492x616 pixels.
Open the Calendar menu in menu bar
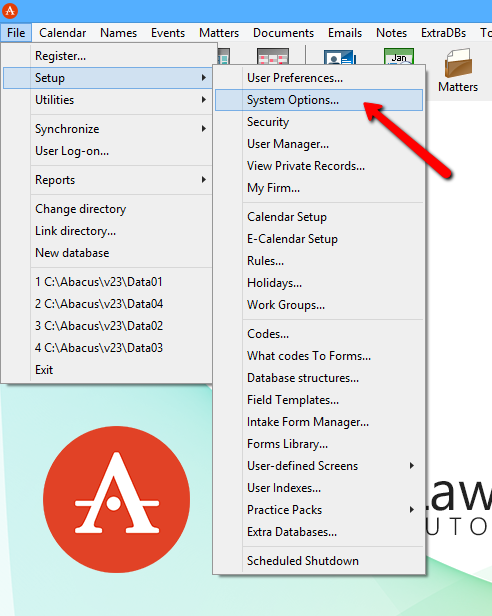click(x=62, y=33)
